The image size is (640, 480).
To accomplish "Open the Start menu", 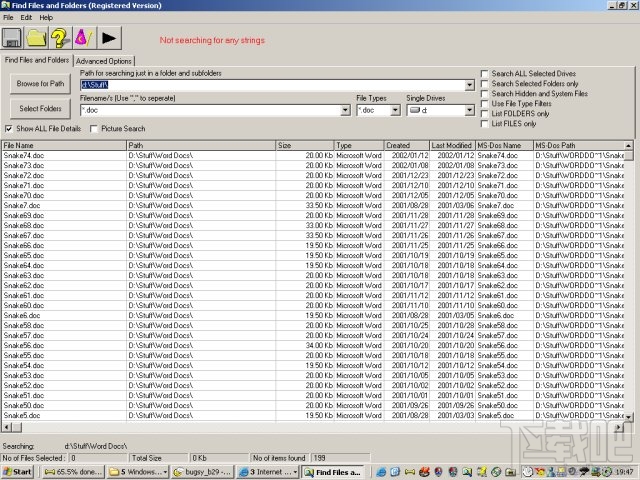I will pyautogui.click(x=17, y=472).
